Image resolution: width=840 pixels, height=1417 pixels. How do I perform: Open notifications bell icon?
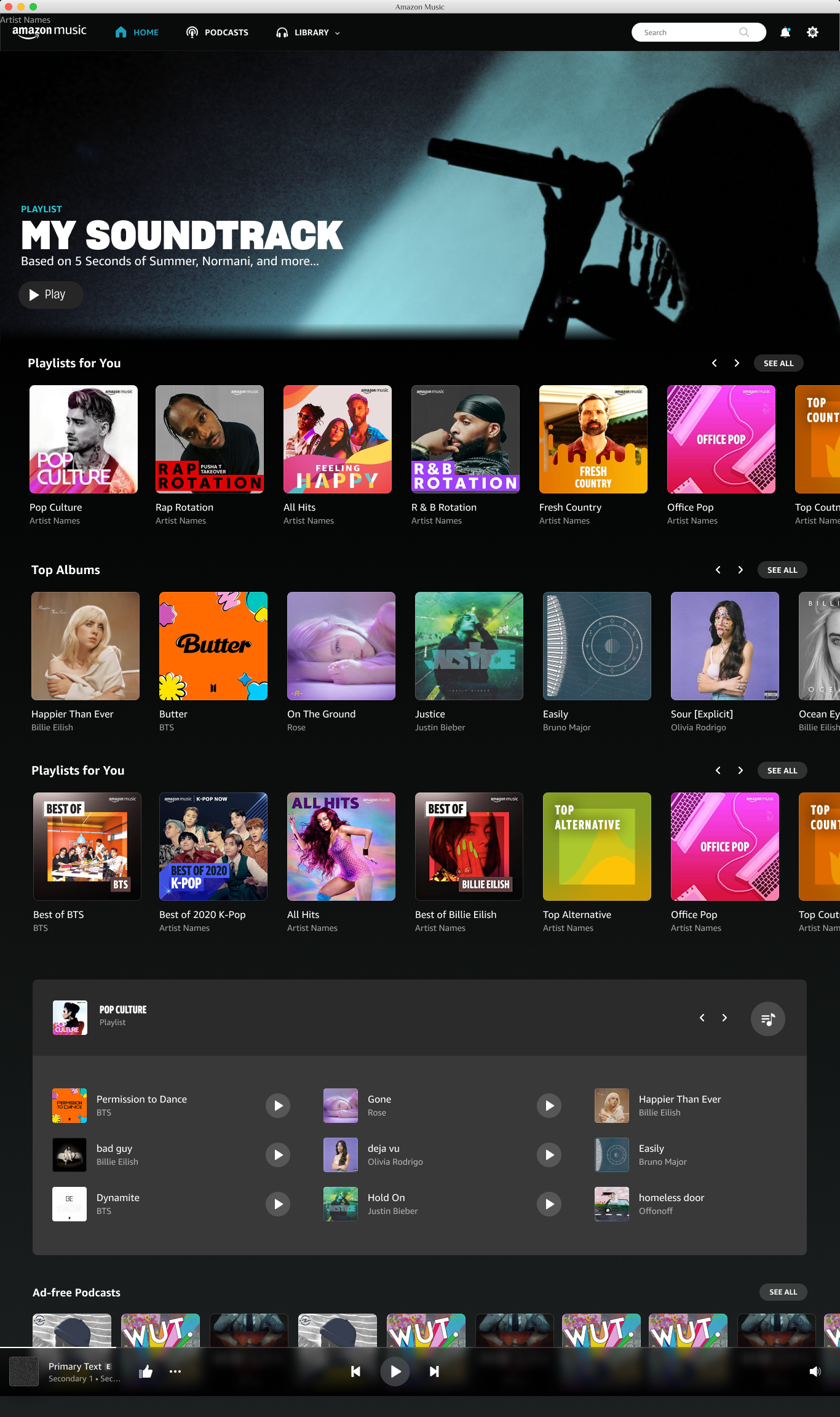coord(785,33)
